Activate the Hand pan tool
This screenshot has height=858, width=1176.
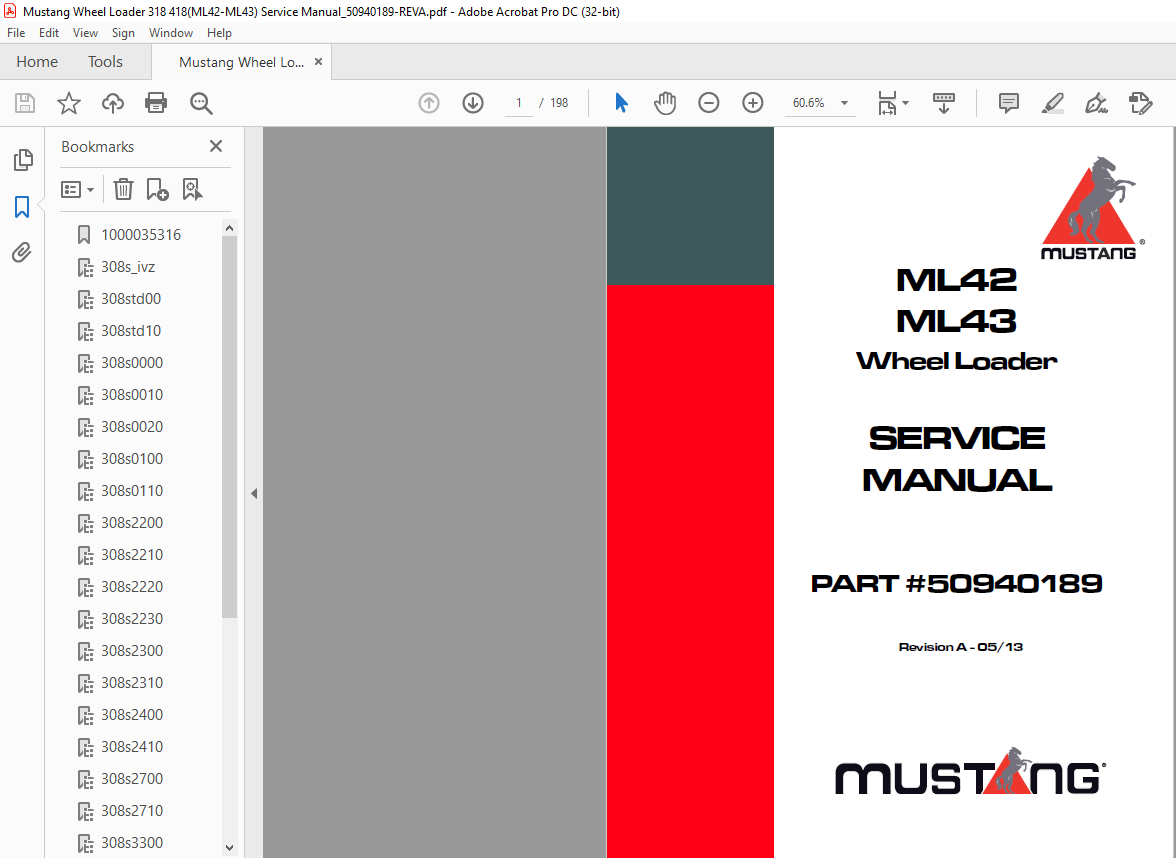click(x=664, y=103)
